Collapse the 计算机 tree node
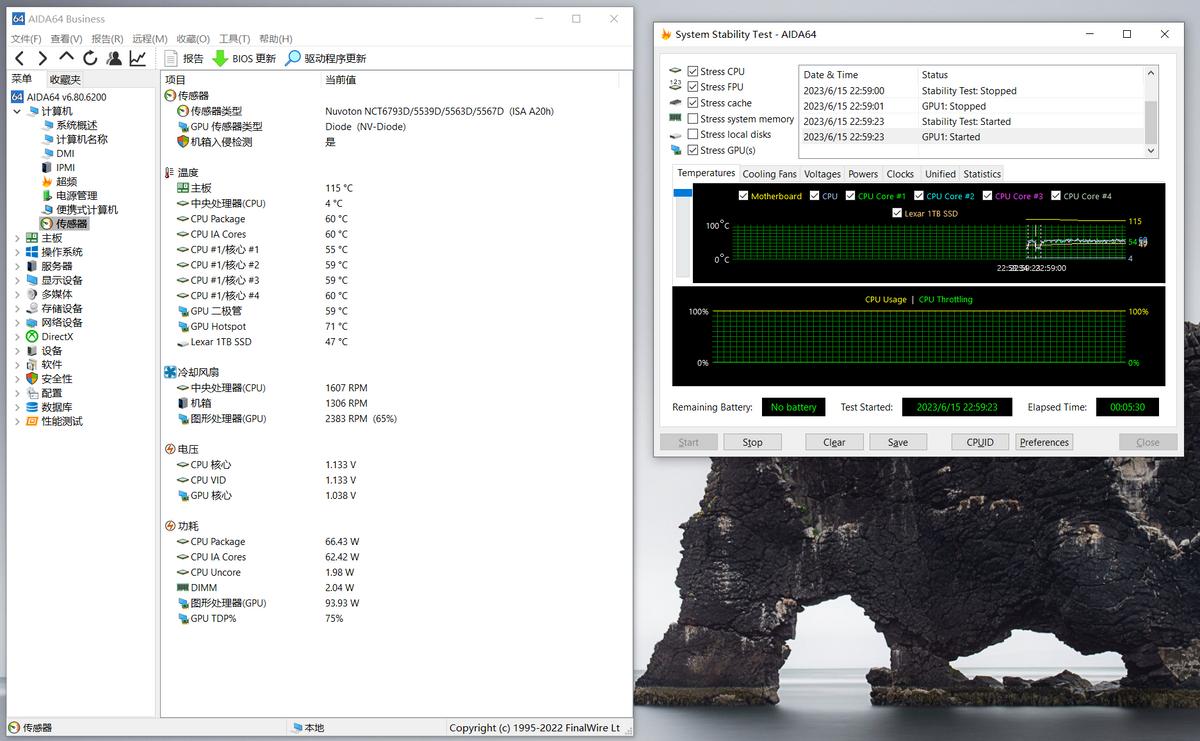This screenshot has width=1200, height=741. pos(17,111)
